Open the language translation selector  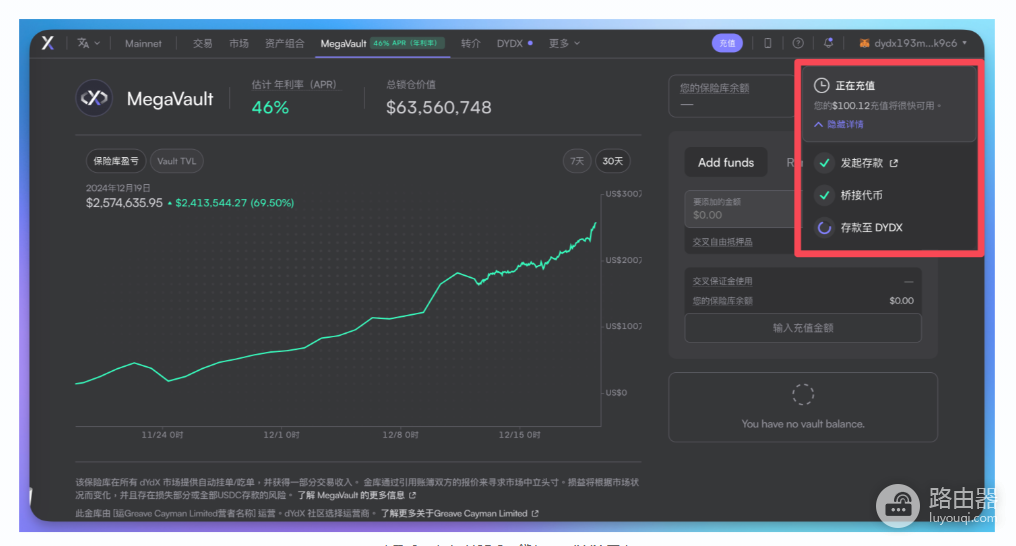(x=88, y=43)
